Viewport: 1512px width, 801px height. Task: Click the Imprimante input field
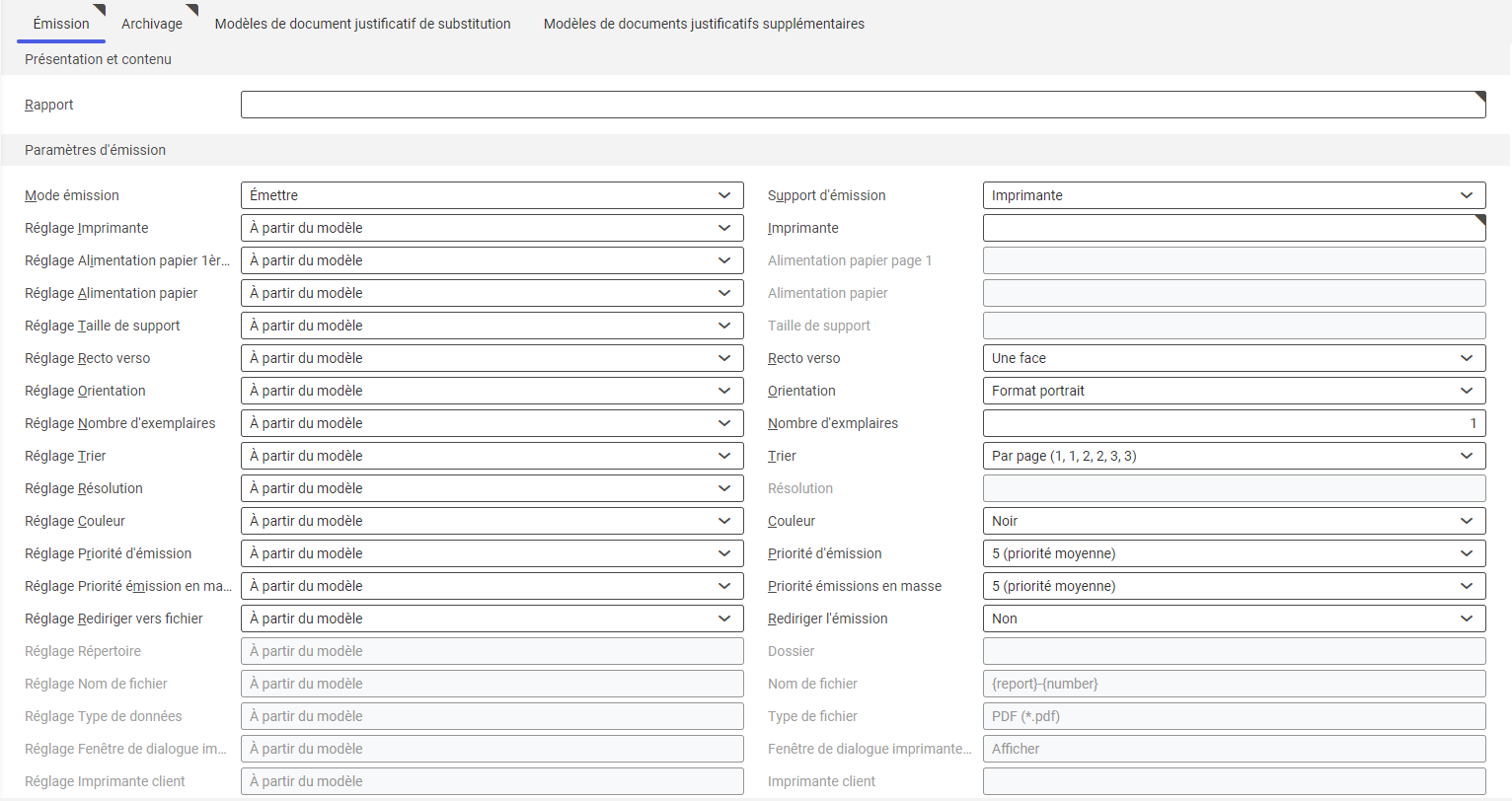1235,228
